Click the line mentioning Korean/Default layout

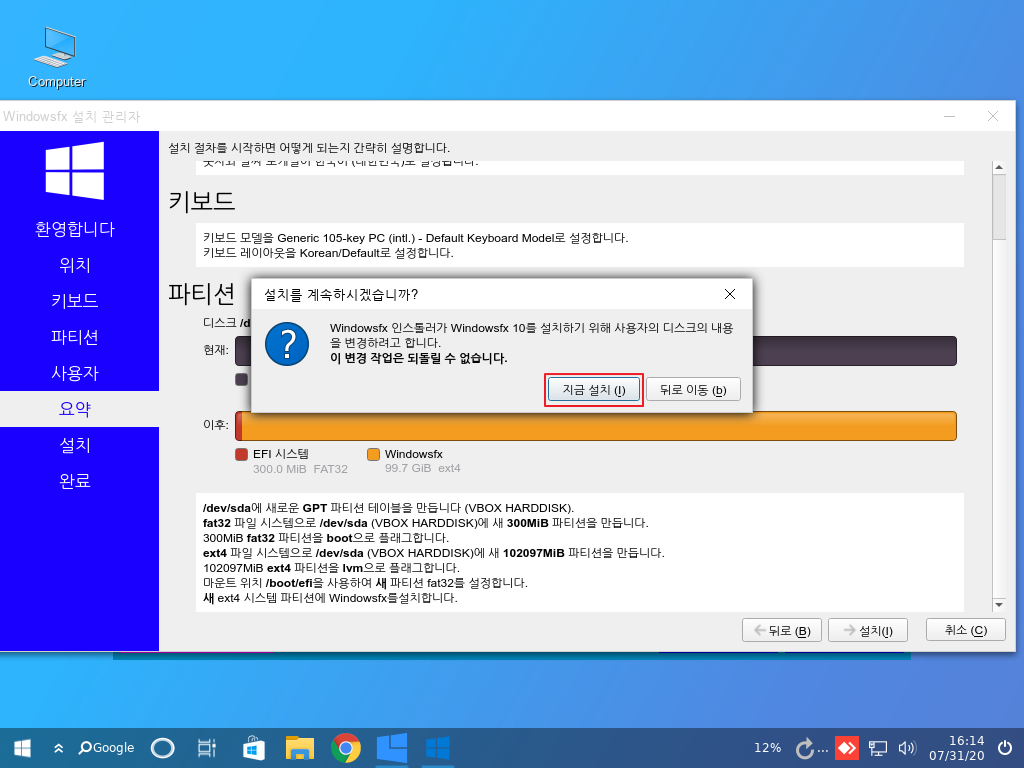tap(328, 253)
